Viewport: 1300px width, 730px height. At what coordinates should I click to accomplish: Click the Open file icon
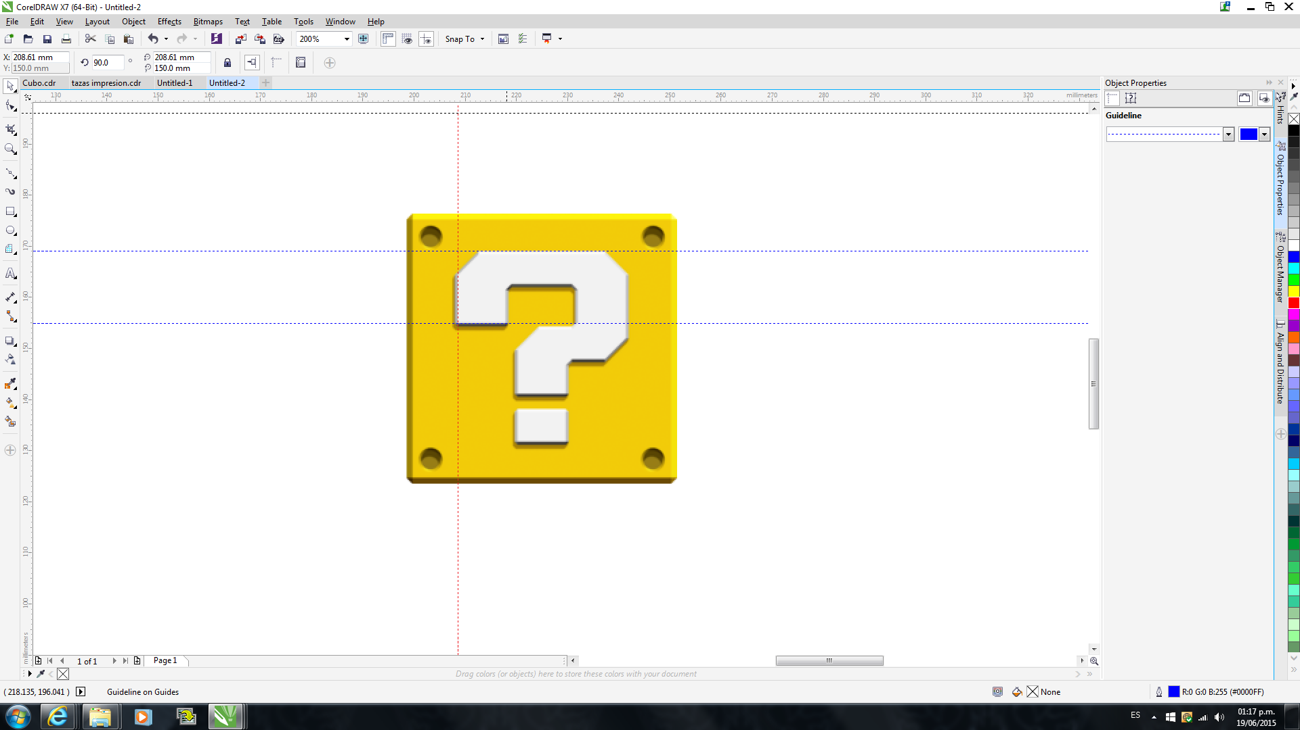tap(28, 39)
